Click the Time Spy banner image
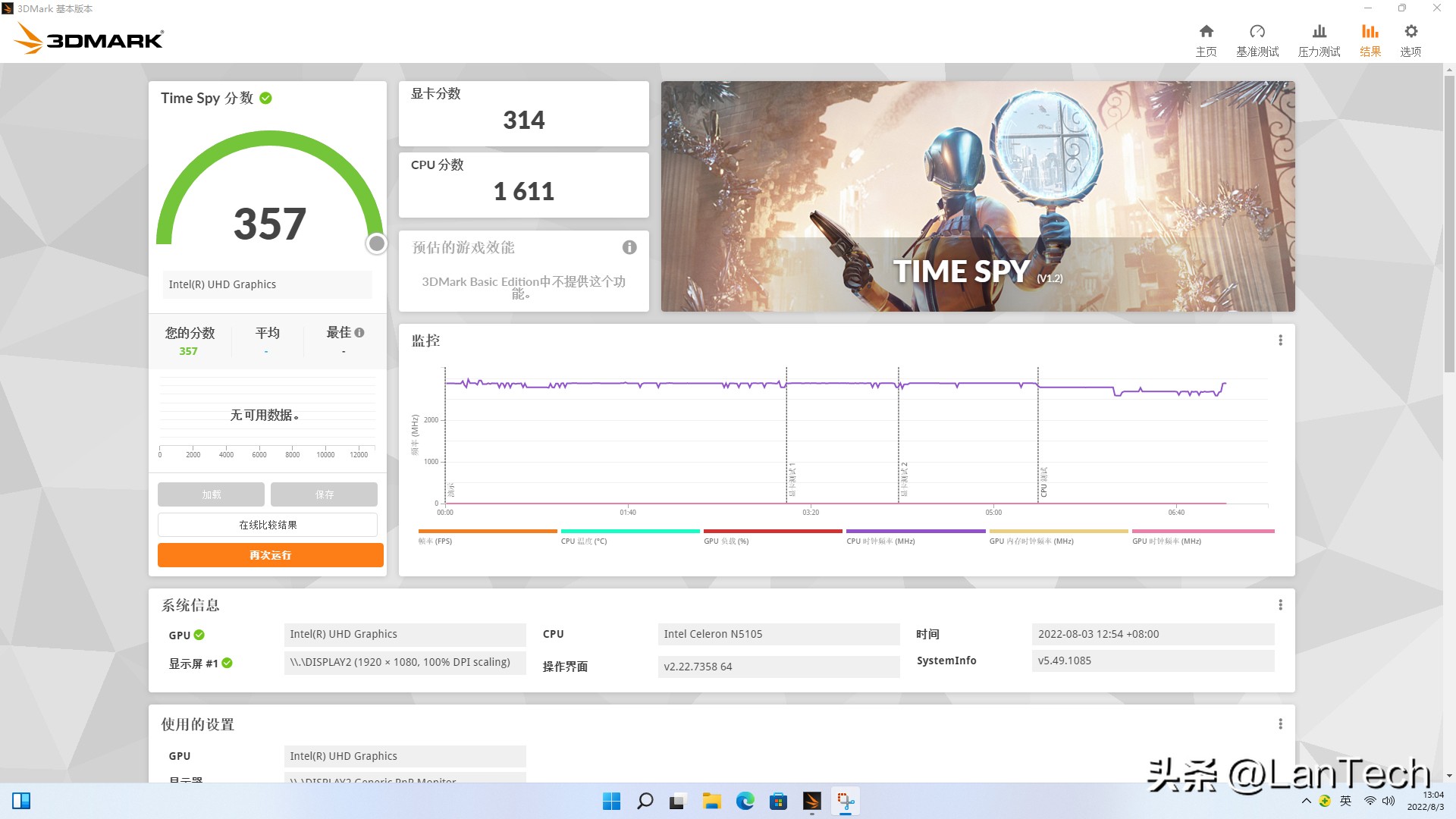The height and width of the screenshot is (819, 1456). coord(977,196)
